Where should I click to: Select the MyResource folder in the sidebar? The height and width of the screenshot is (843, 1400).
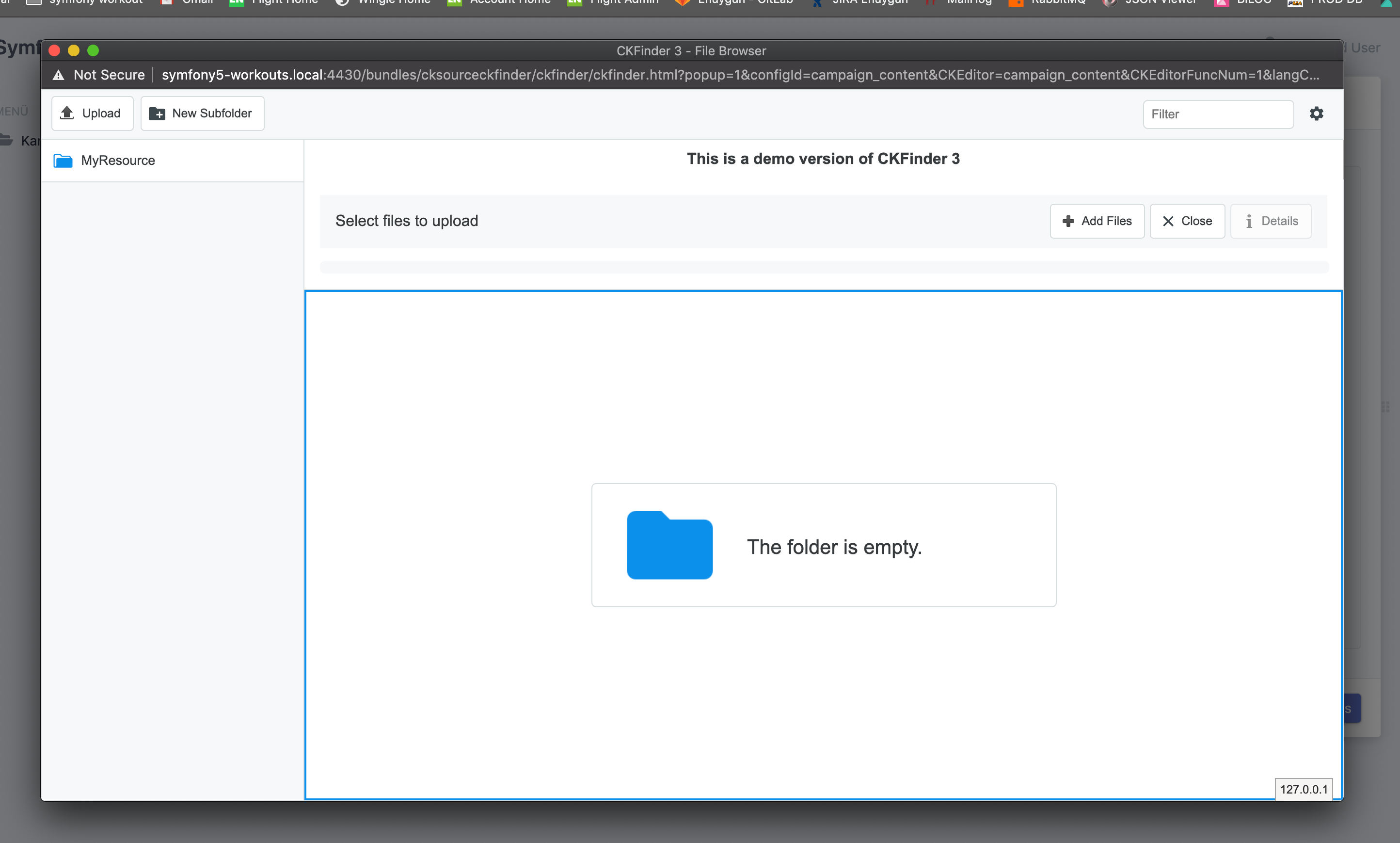click(117, 160)
